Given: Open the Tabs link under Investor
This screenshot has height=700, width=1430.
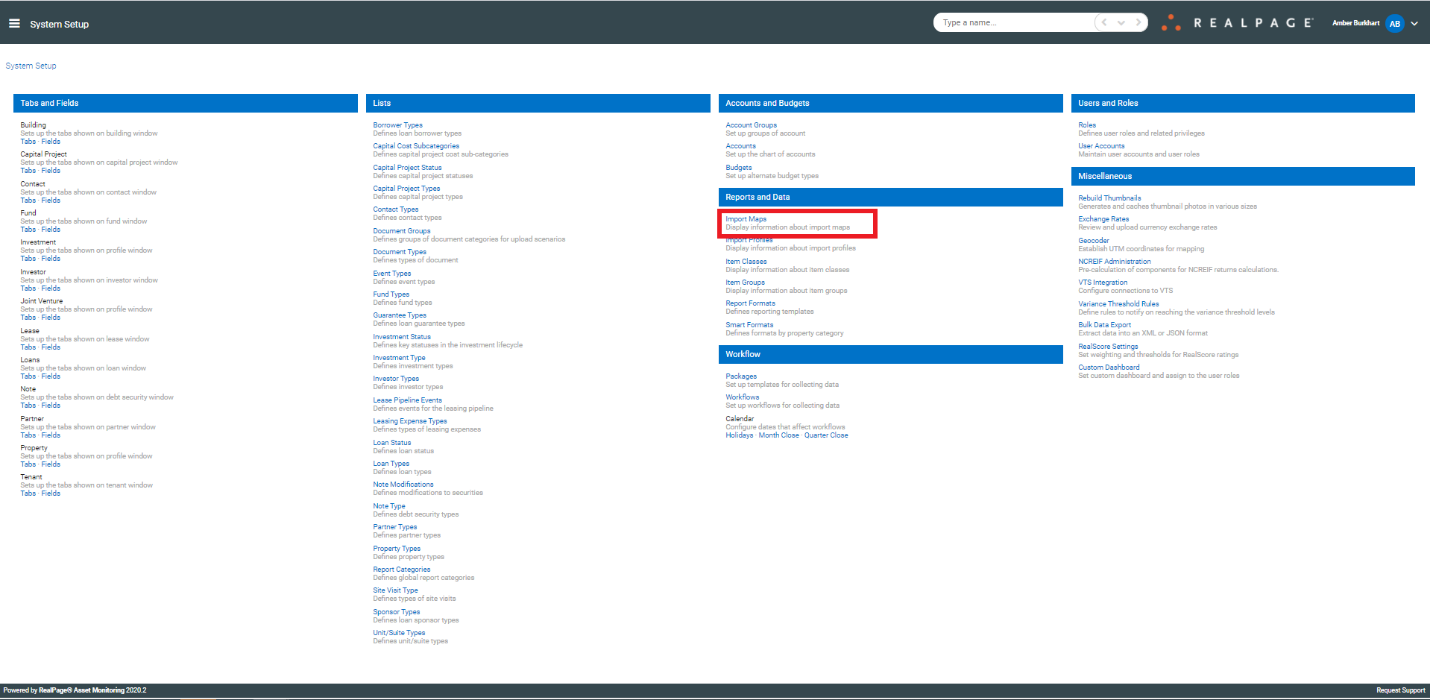Looking at the screenshot, I should (x=28, y=288).
